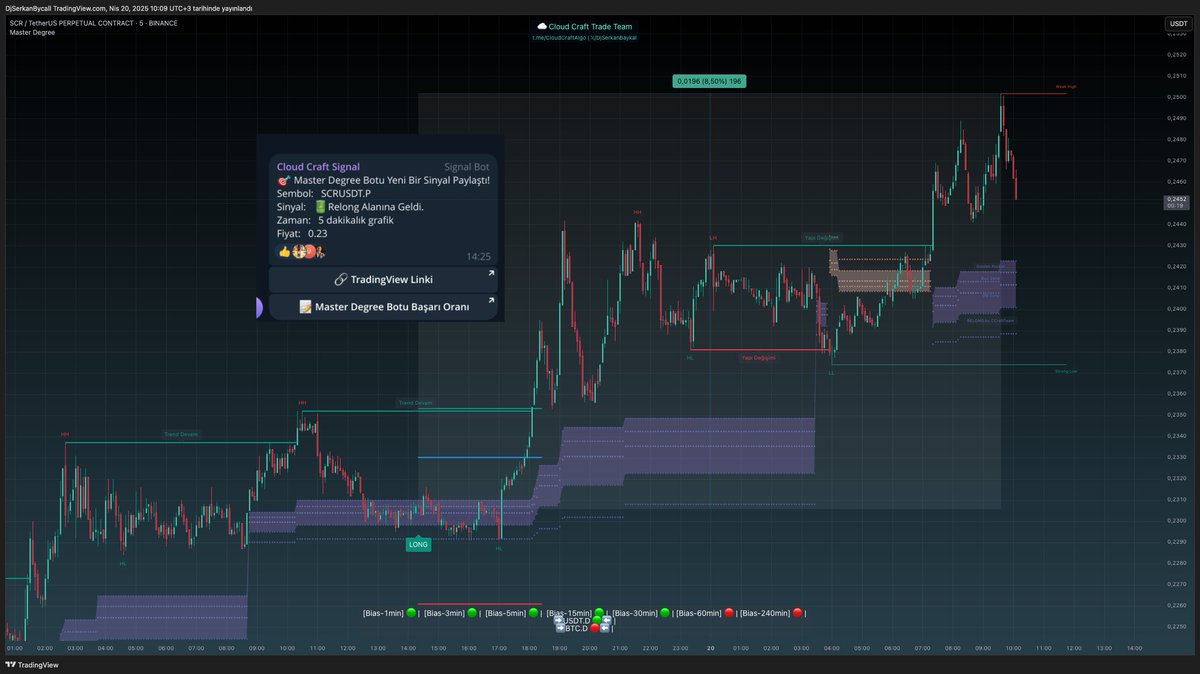Click the 'Strong Low' label at line end

pyautogui.click(x=1066, y=371)
